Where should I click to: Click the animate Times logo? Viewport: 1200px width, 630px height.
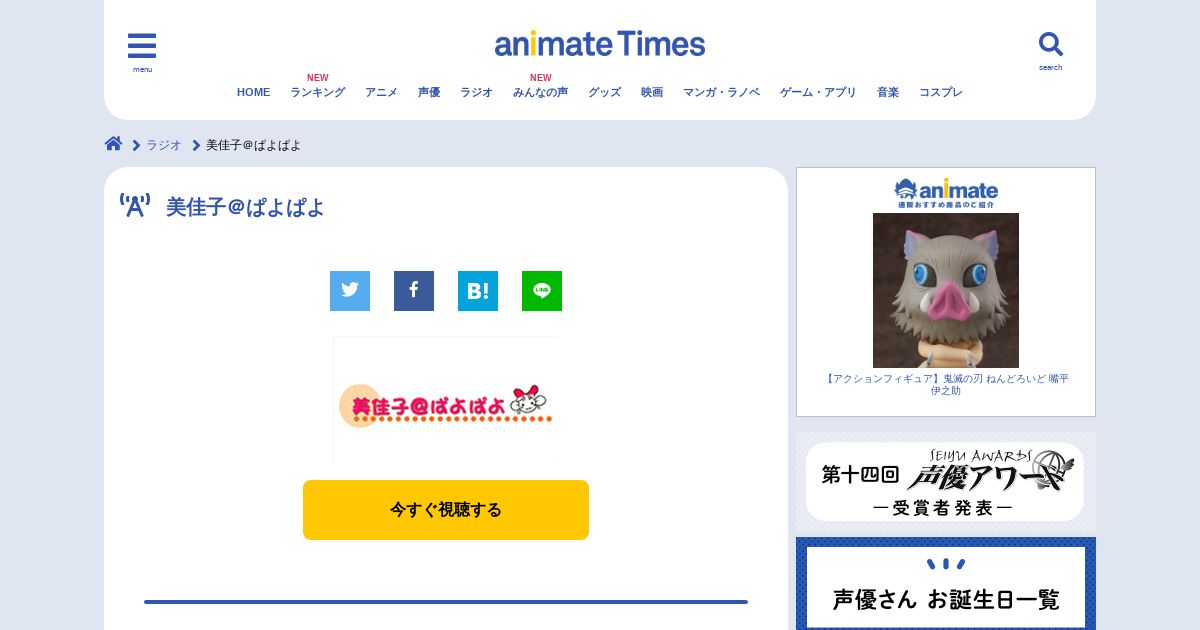[x=600, y=44]
